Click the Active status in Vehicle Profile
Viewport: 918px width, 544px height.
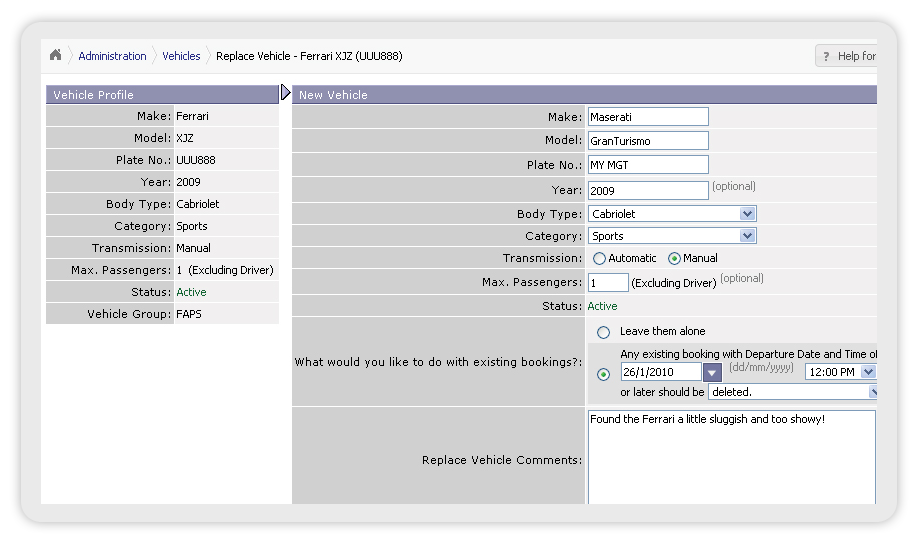coord(191,292)
